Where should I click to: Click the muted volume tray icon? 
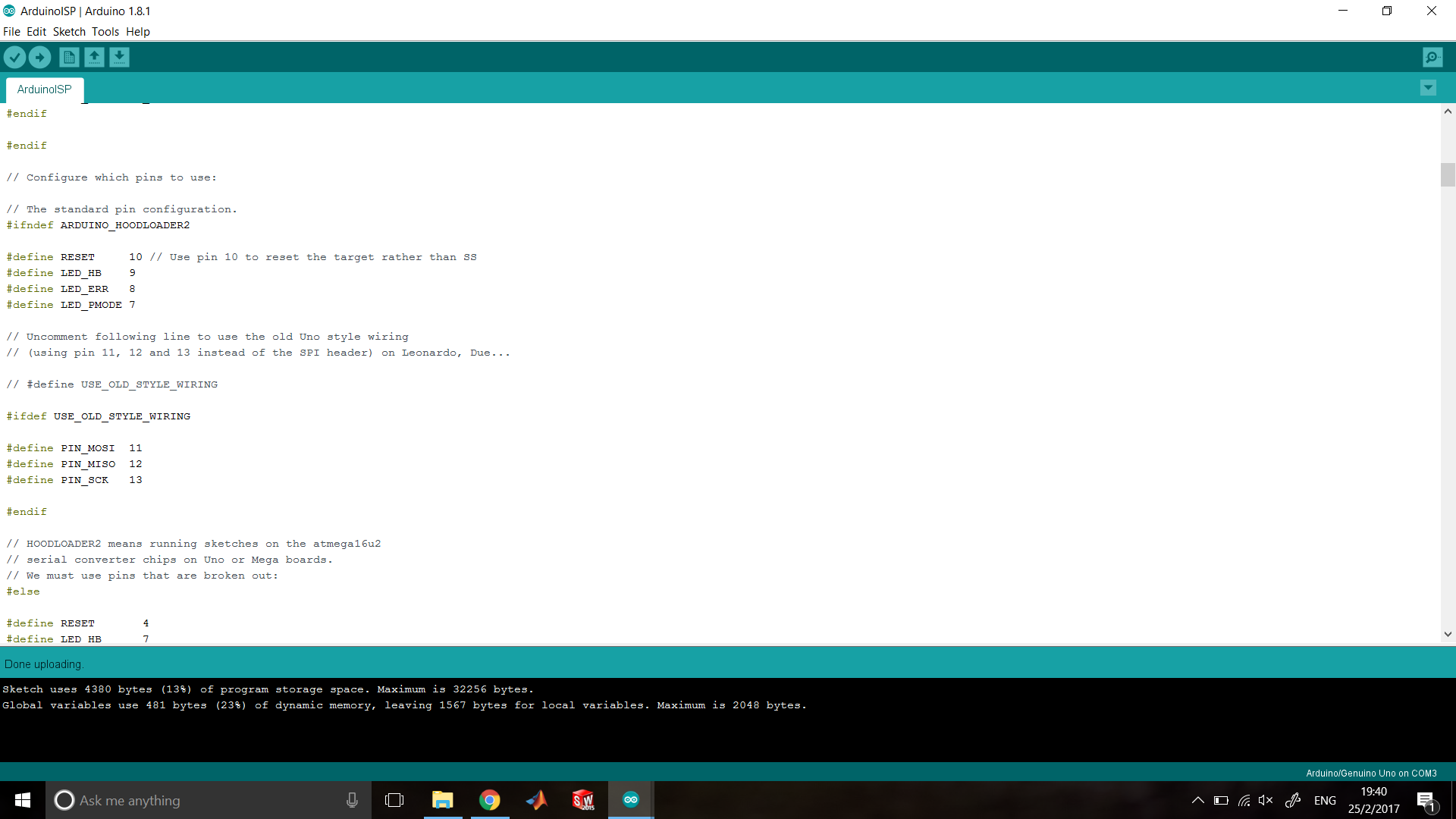(1266, 800)
